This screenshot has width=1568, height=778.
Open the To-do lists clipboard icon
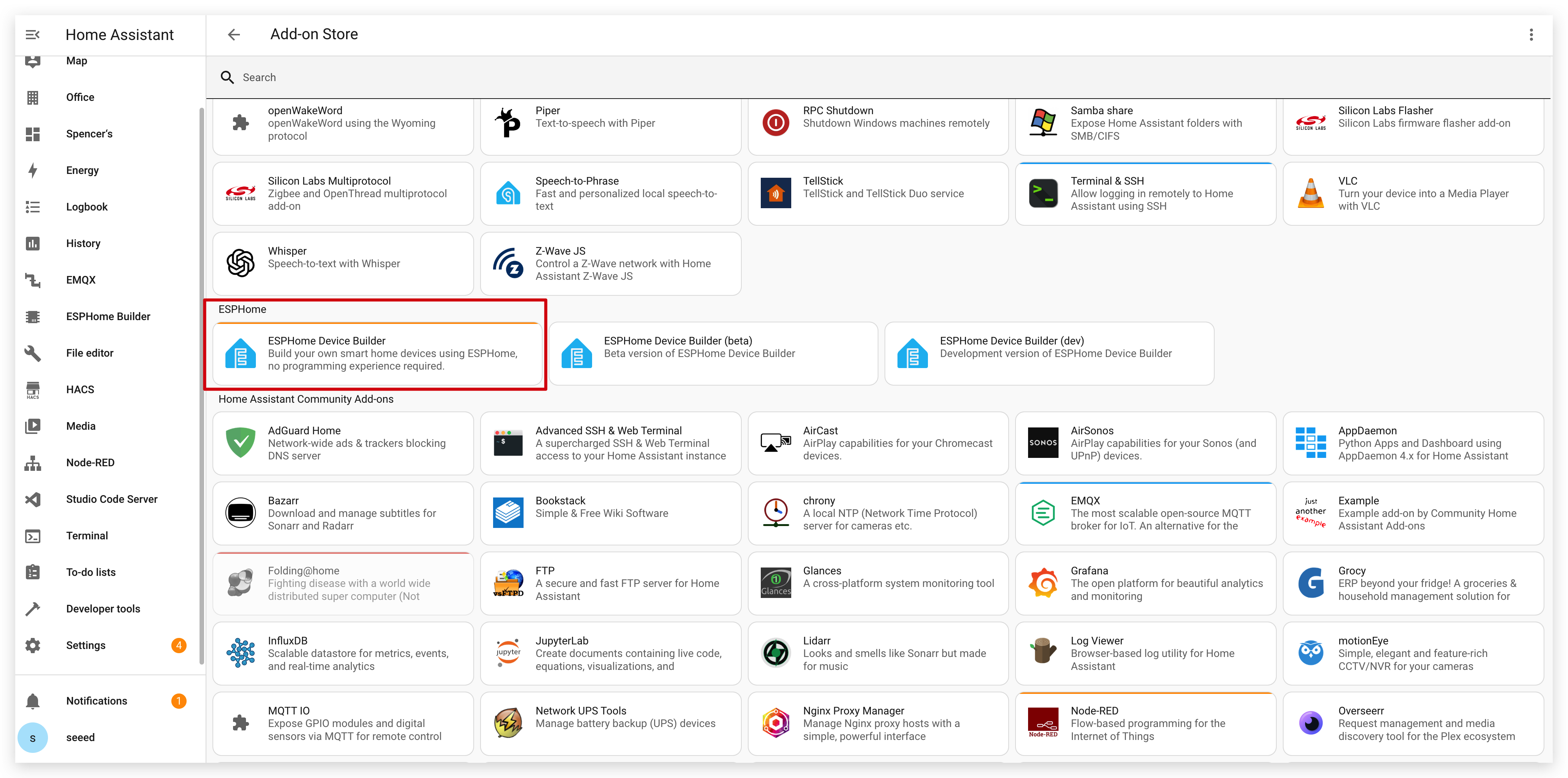[x=33, y=572]
